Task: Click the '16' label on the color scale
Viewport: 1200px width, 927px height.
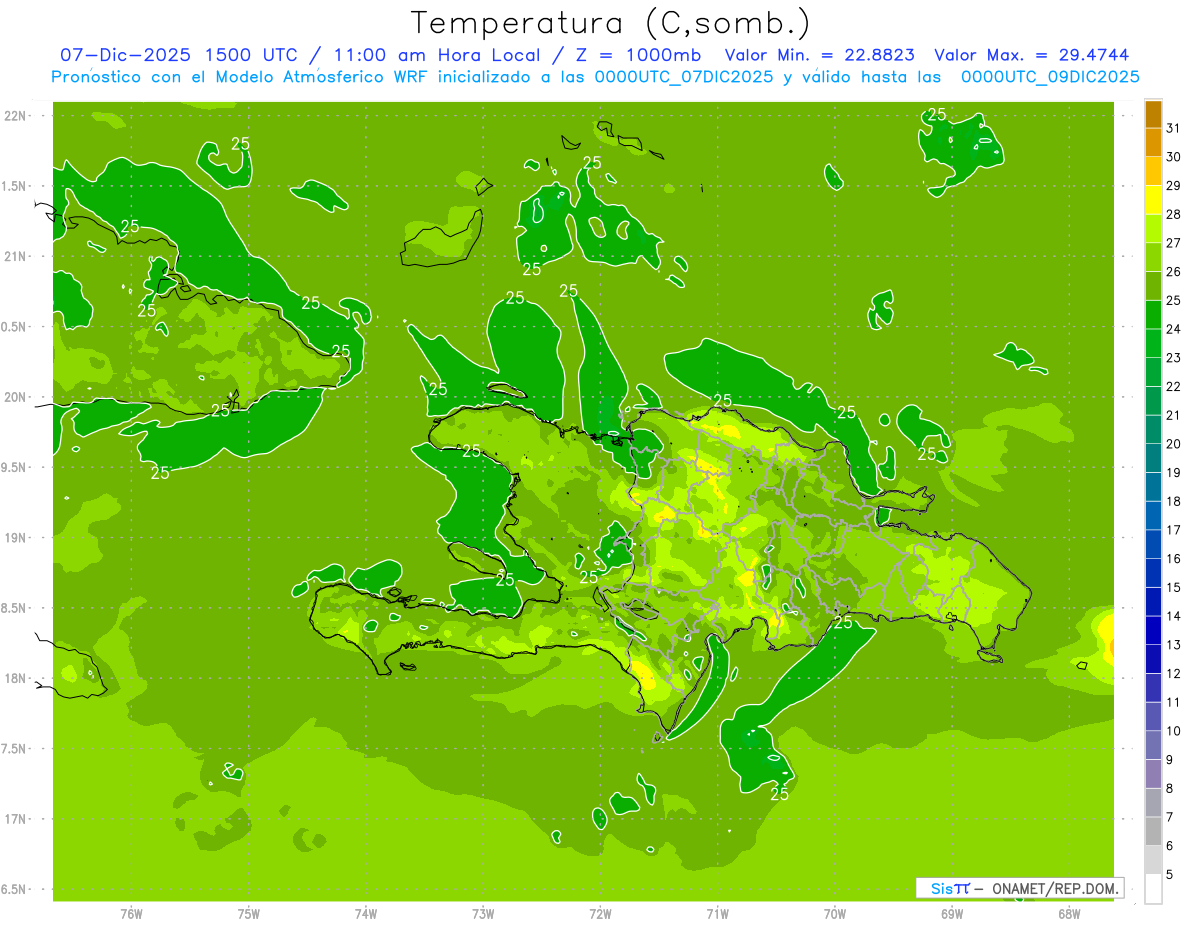Action: pyautogui.click(x=1174, y=559)
